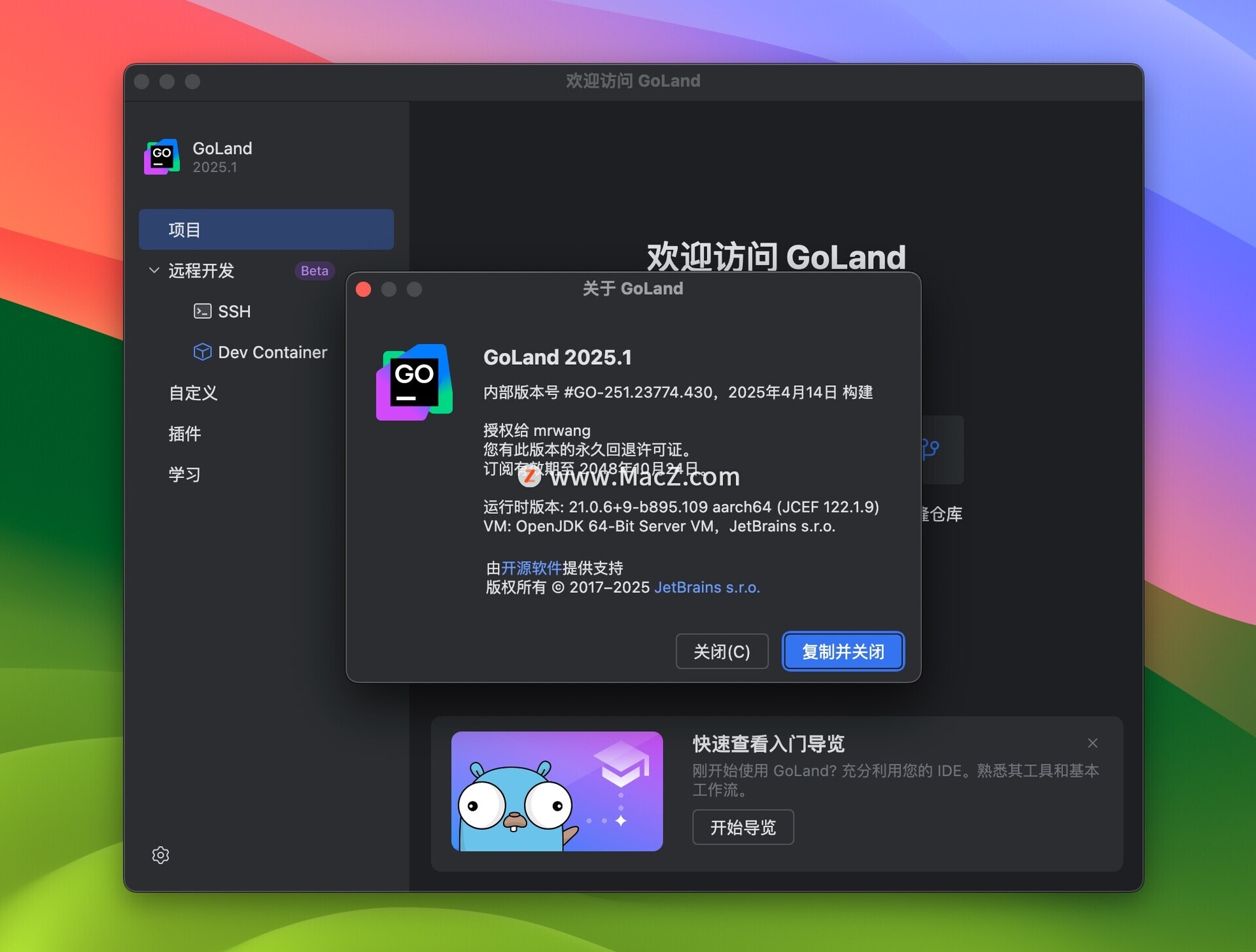Click the 您有此版本的永久回退许可证 text
Image resolution: width=1256 pixels, height=952 pixels.
587,449
